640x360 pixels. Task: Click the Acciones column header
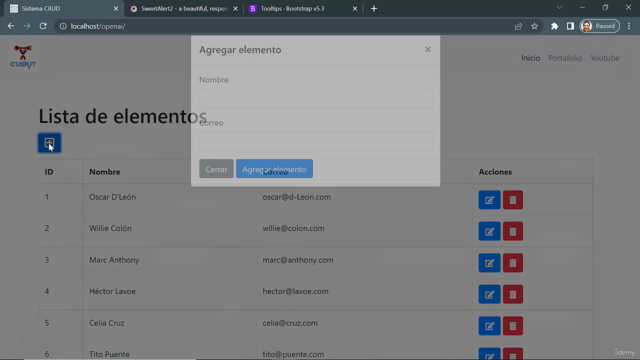coord(495,172)
